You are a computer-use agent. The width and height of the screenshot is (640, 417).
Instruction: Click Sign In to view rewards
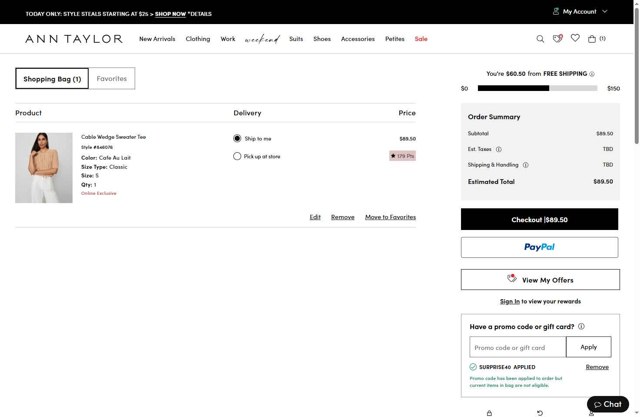click(x=510, y=302)
